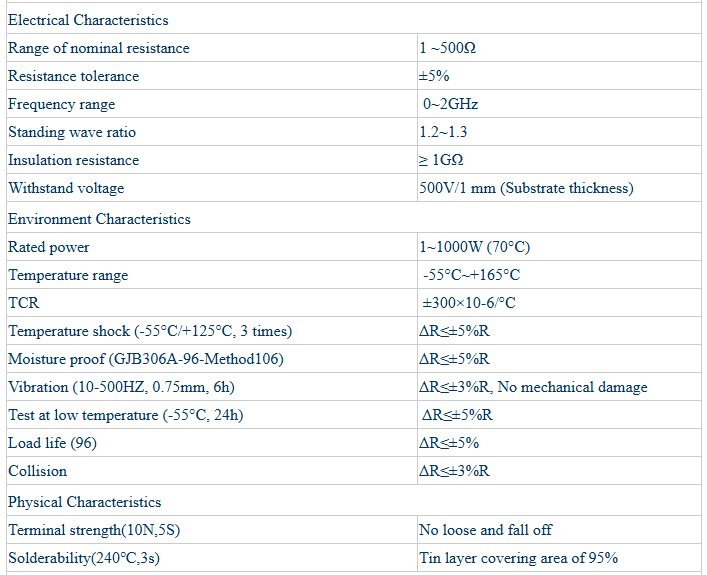Viewport: 707px width, 575px height.
Task: Click the Environment Characteristics section header
Action: pos(99,219)
